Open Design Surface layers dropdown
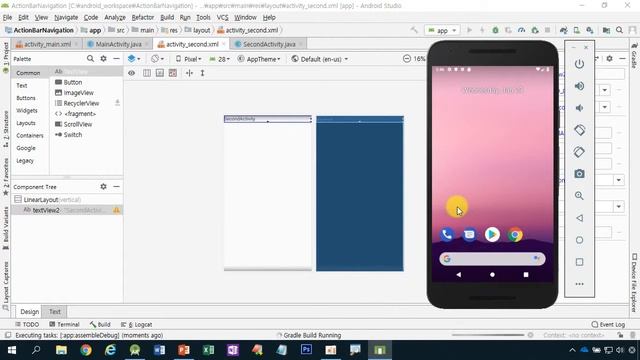 pyautogui.click(x=134, y=59)
